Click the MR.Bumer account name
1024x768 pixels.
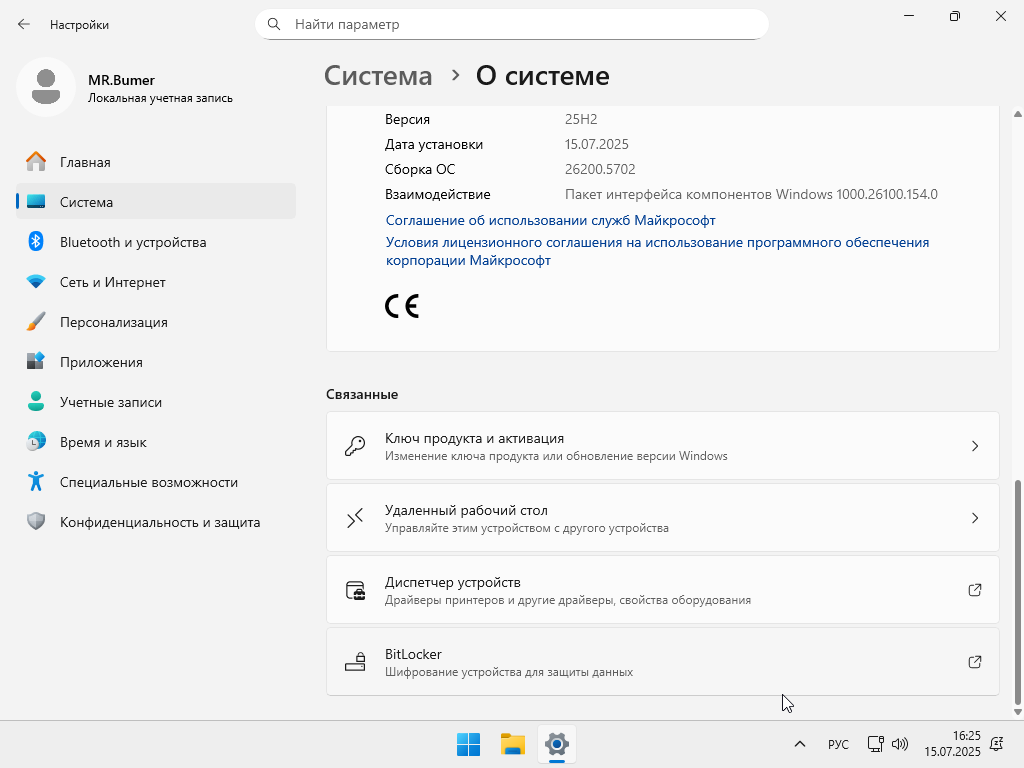(x=121, y=80)
